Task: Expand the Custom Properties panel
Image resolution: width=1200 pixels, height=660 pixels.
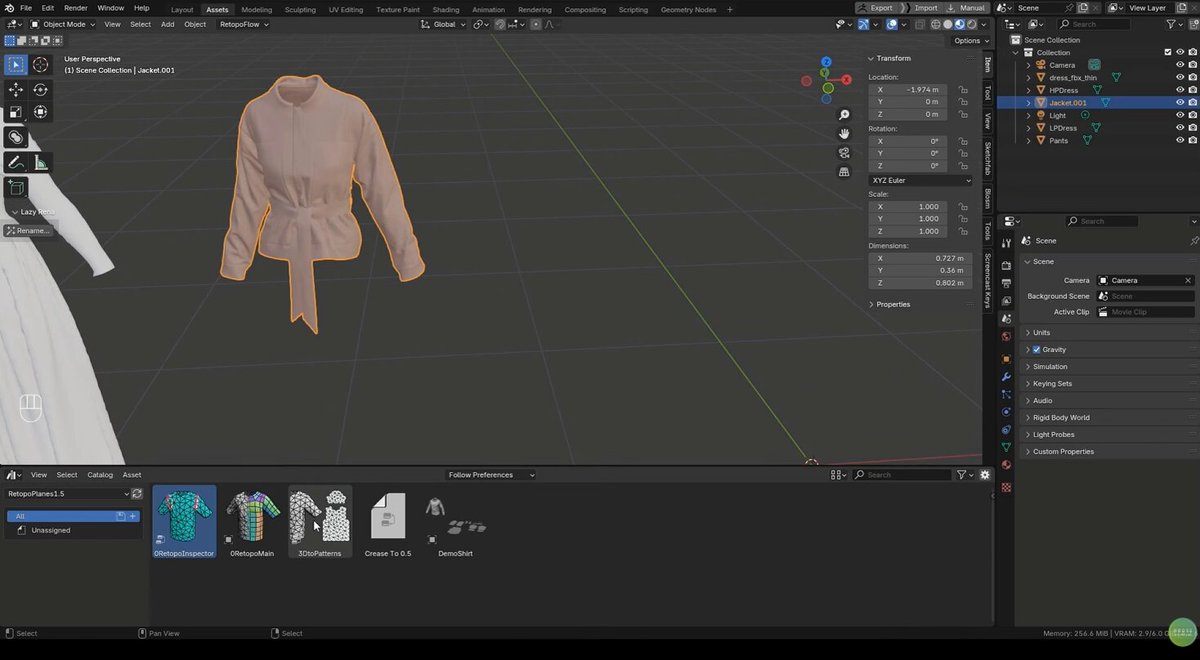Action: coord(1063,451)
